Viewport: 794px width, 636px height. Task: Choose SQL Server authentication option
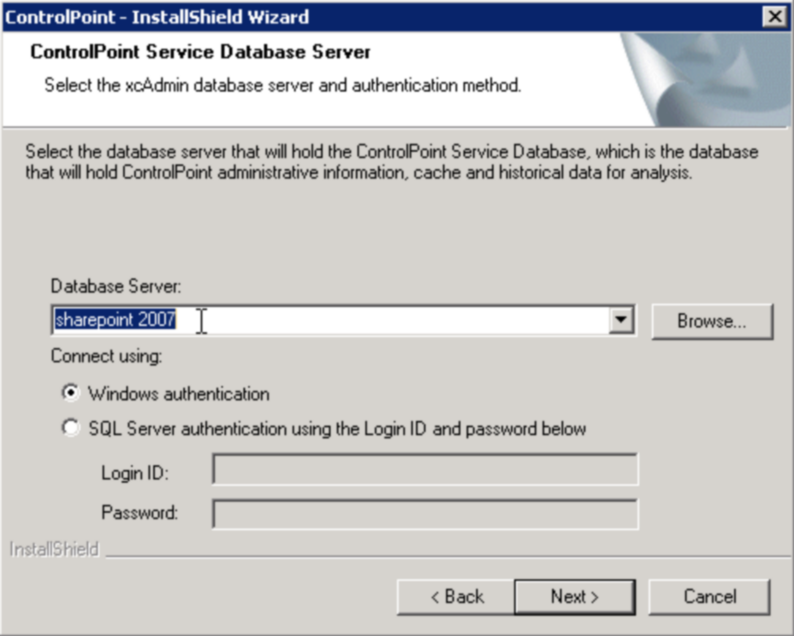pos(70,429)
